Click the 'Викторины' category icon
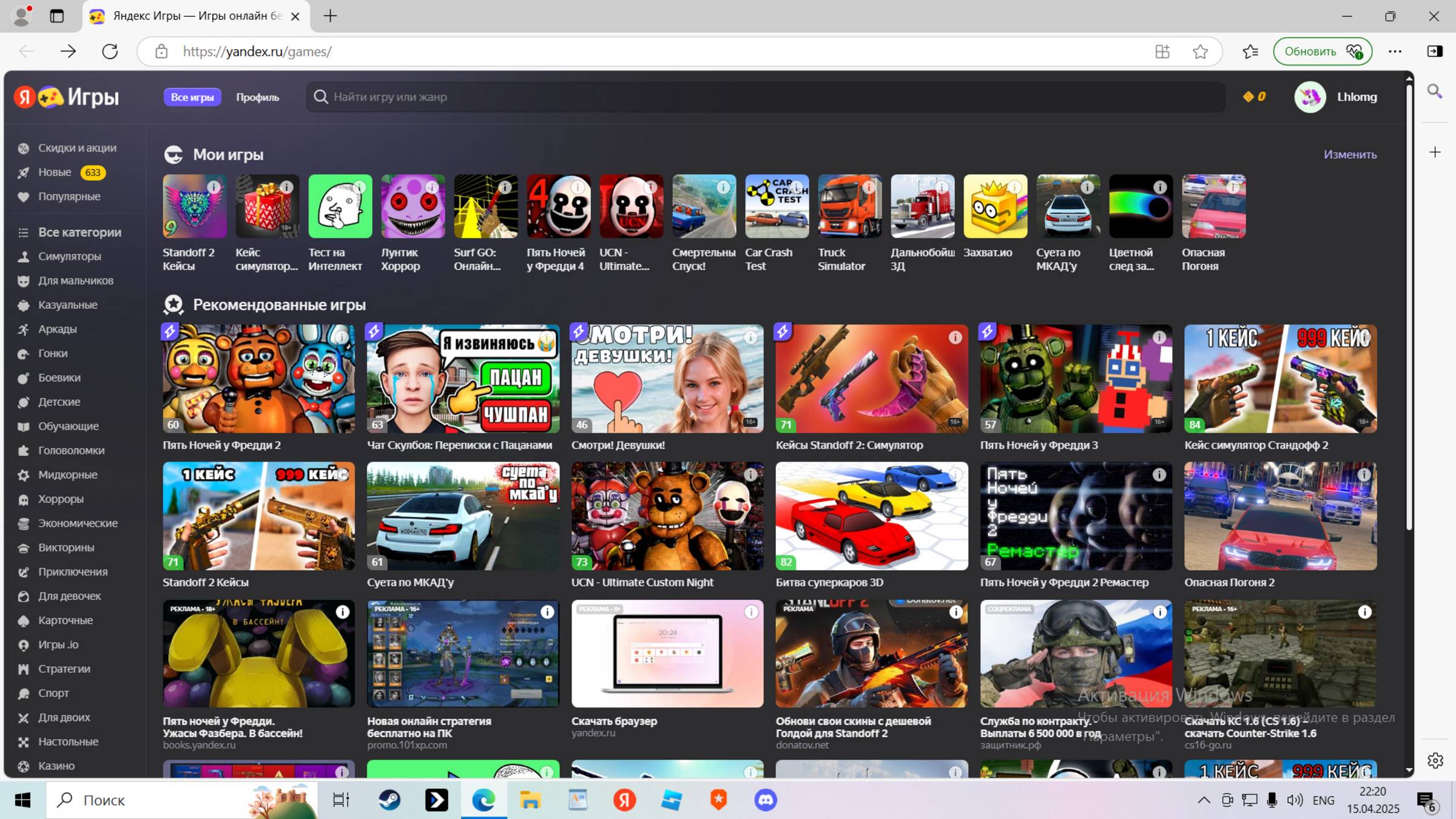 [x=24, y=548]
